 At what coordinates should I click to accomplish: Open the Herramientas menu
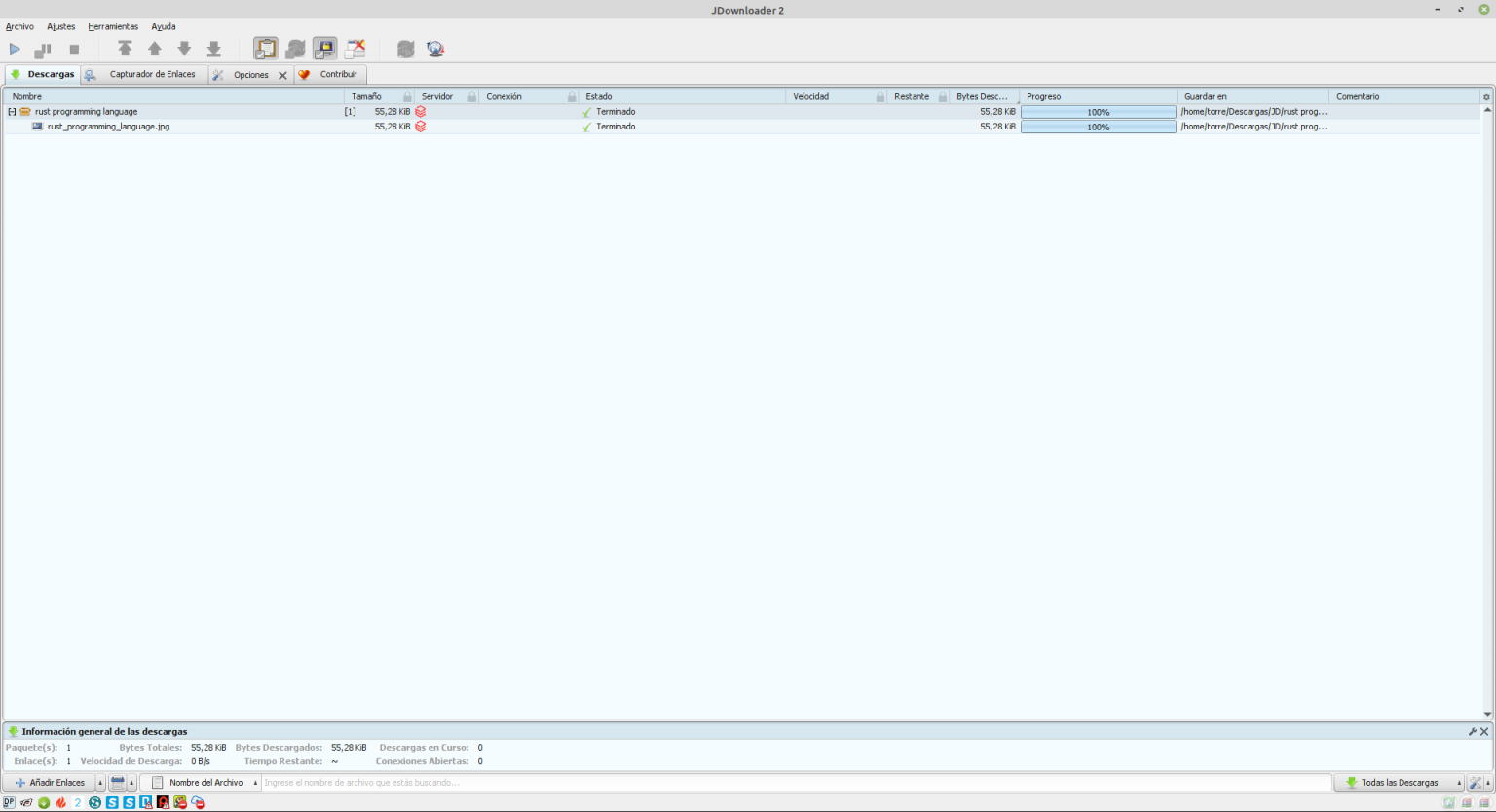[112, 26]
